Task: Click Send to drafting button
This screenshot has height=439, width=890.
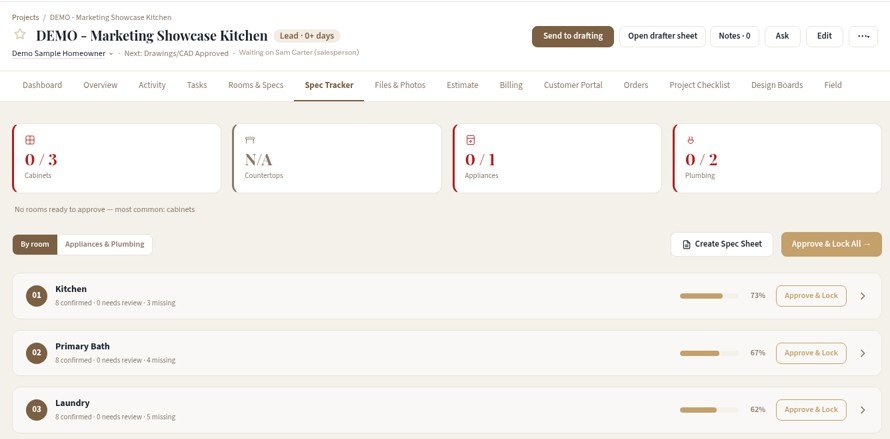Action: pos(573,36)
